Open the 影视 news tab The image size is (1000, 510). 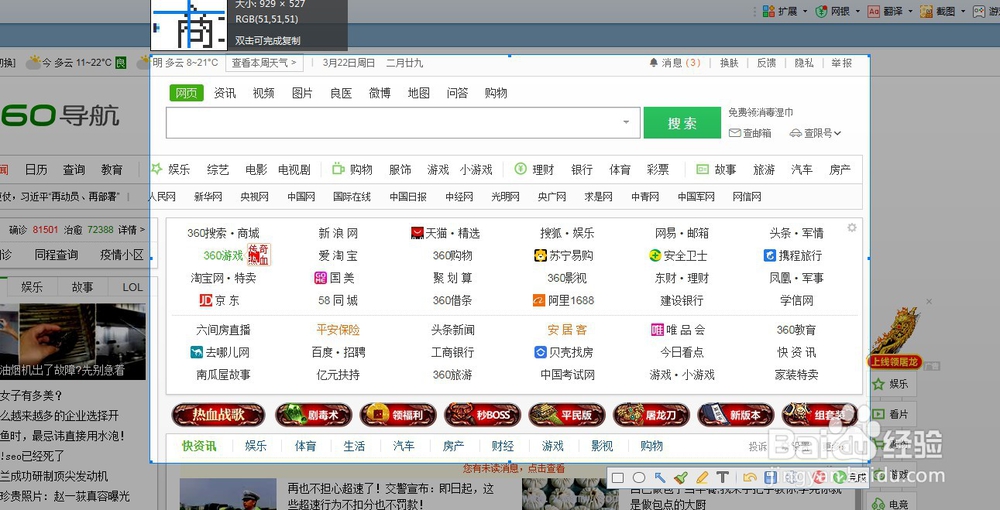point(601,446)
